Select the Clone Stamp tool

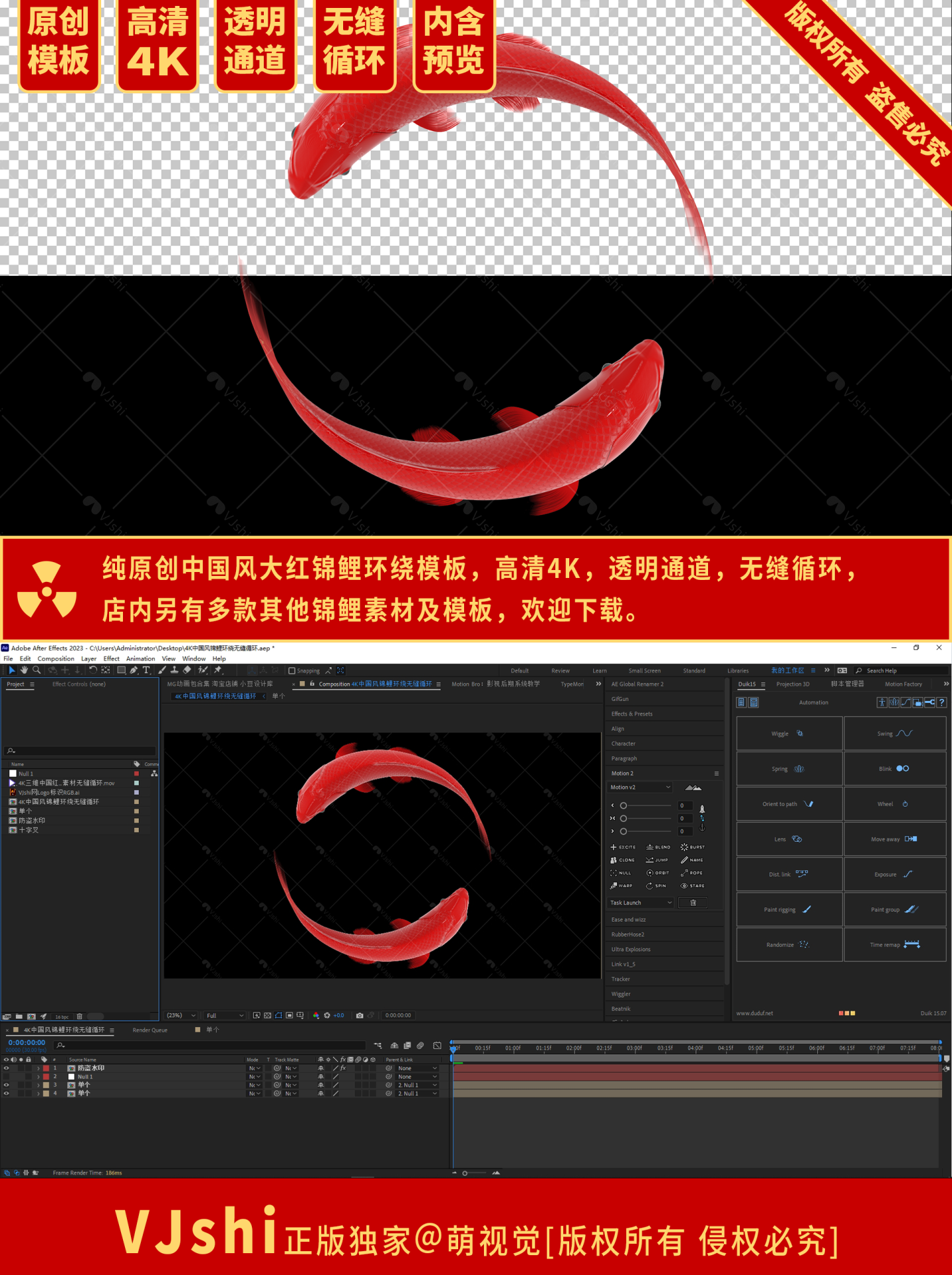click(x=175, y=670)
